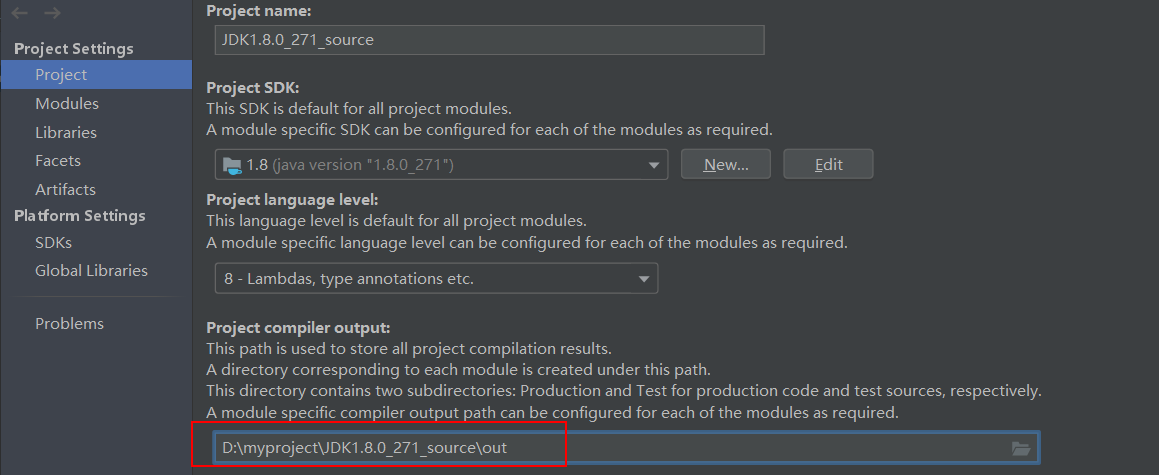This screenshot has width=1159, height=475.
Task: Click the Edit SDK button
Action: tap(828, 164)
